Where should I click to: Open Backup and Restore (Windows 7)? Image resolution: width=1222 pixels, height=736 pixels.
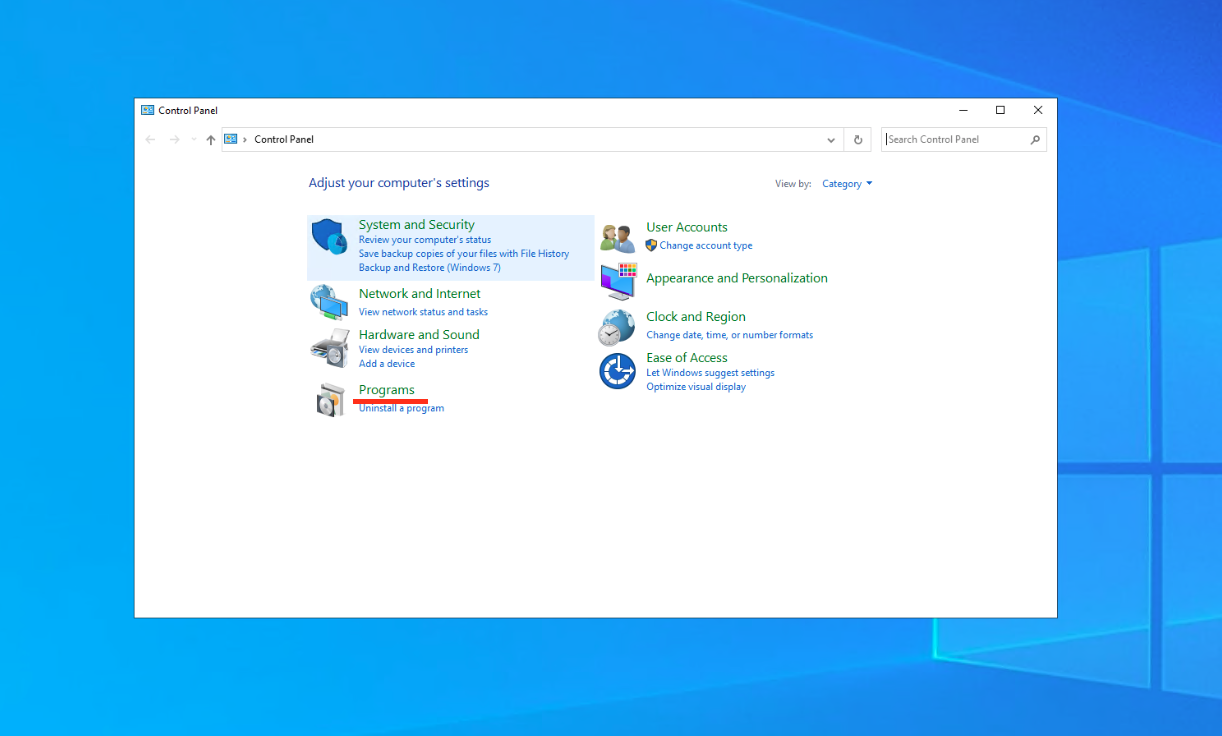point(430,268)
